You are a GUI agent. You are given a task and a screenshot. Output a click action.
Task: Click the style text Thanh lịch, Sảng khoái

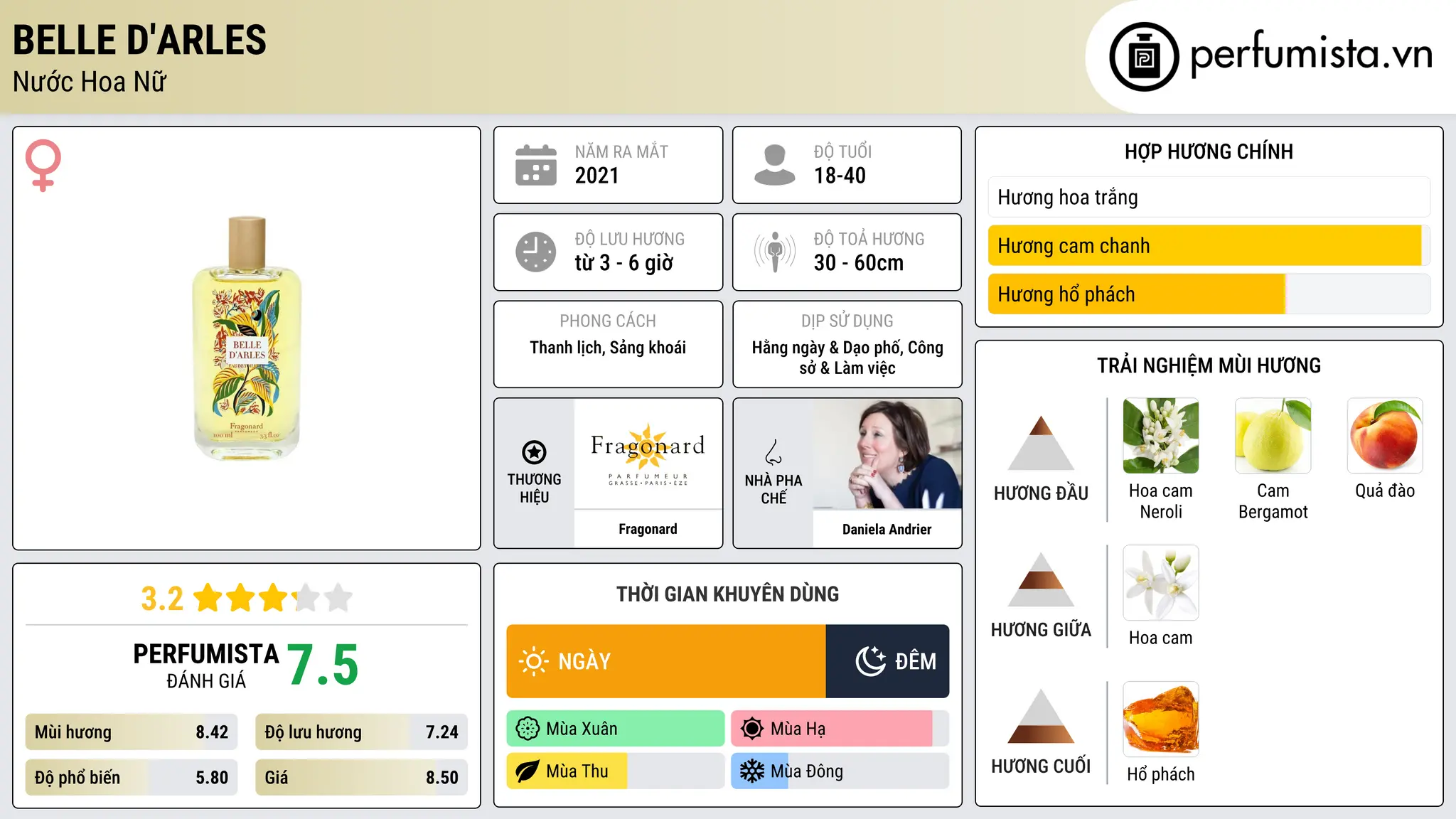(608, 348)
